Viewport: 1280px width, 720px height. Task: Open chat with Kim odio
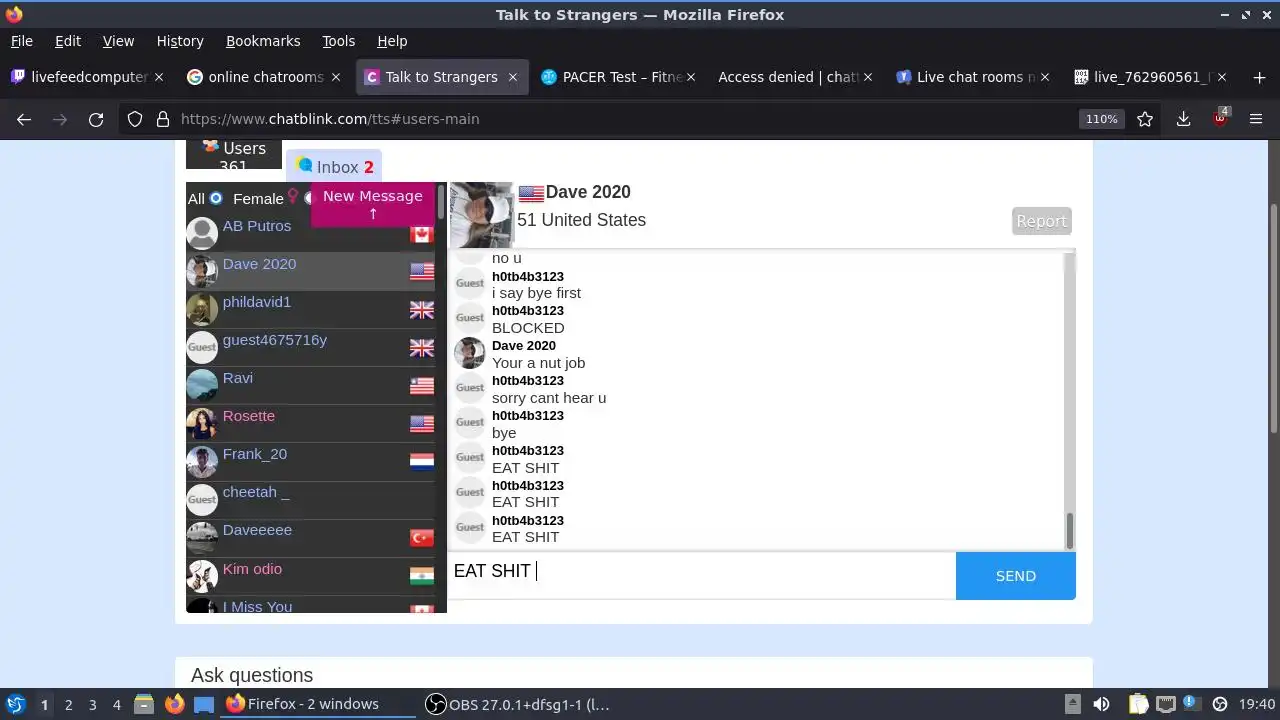[311, 576]
